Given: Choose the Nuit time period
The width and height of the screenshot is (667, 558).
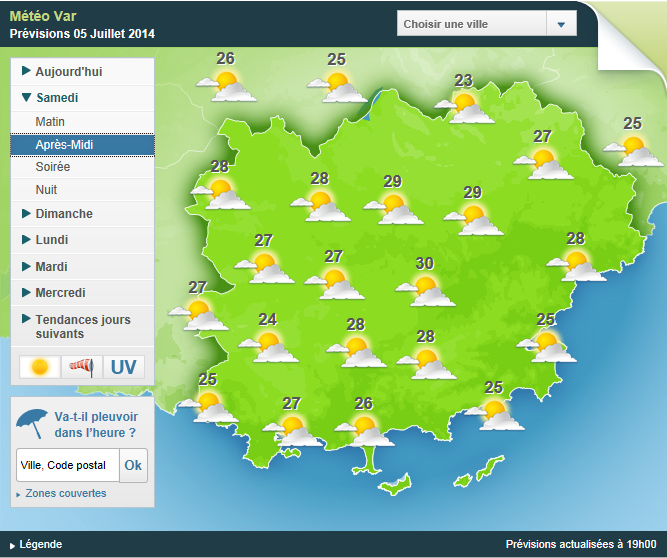Looking at the screenshot, I should coord(46,190).
